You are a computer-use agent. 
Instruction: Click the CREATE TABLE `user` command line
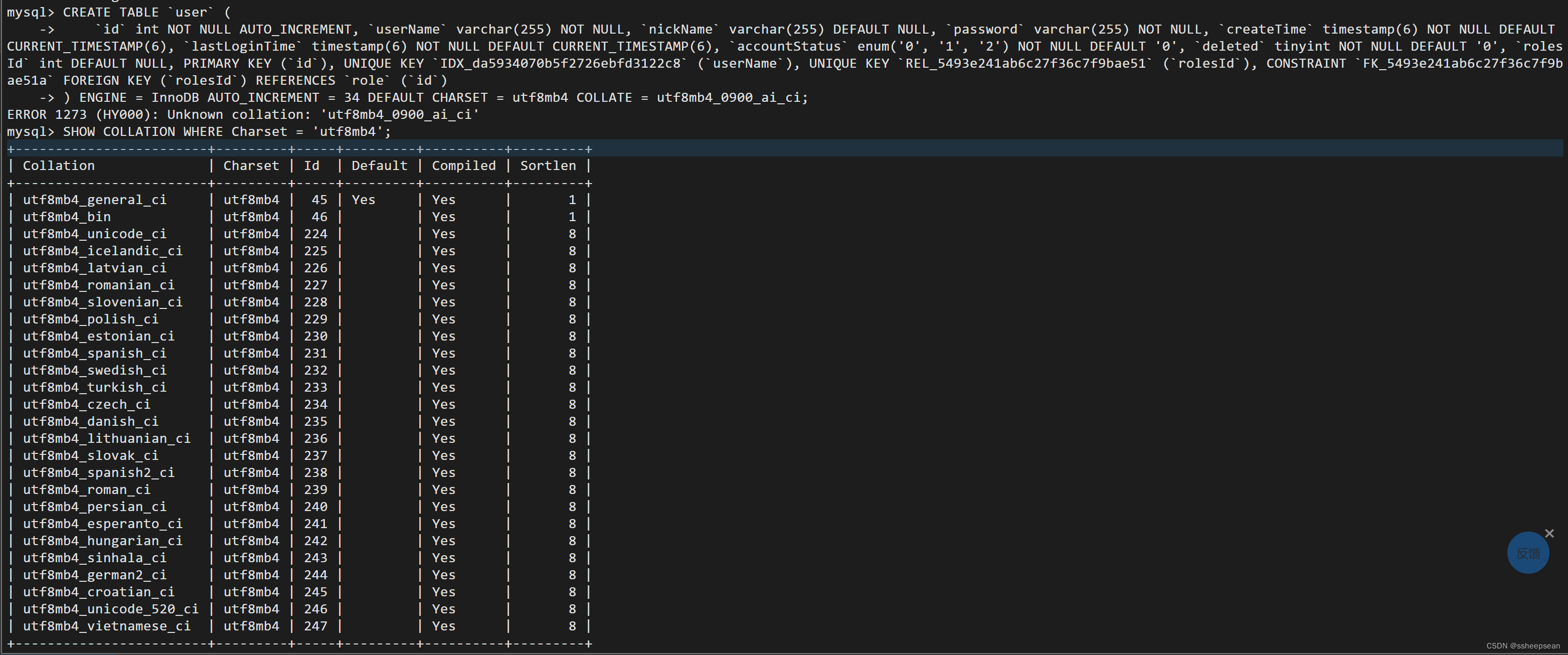point(119,12)
